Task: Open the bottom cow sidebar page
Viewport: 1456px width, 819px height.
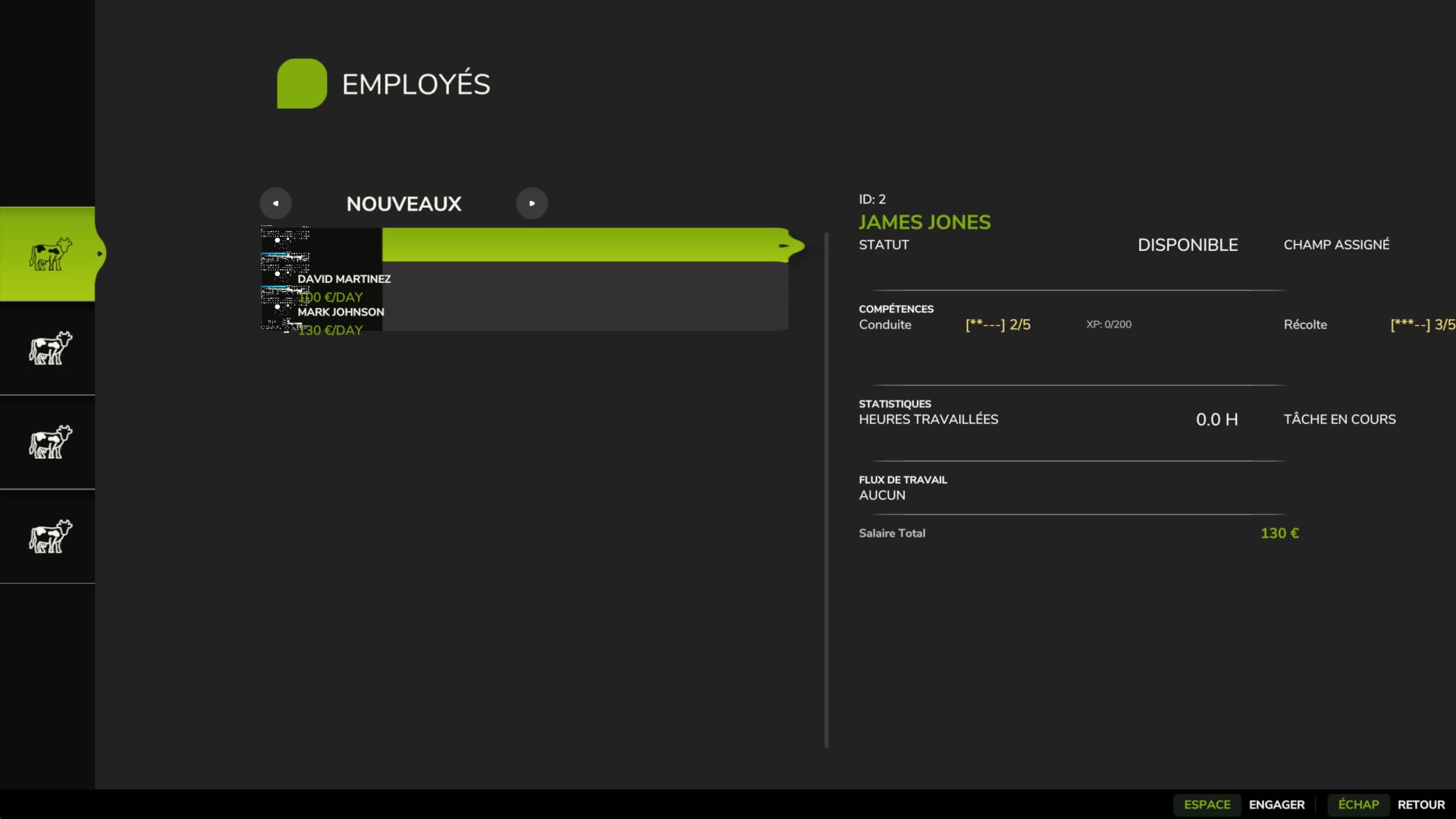Action: pyautogui.click(x=47, y=536)
